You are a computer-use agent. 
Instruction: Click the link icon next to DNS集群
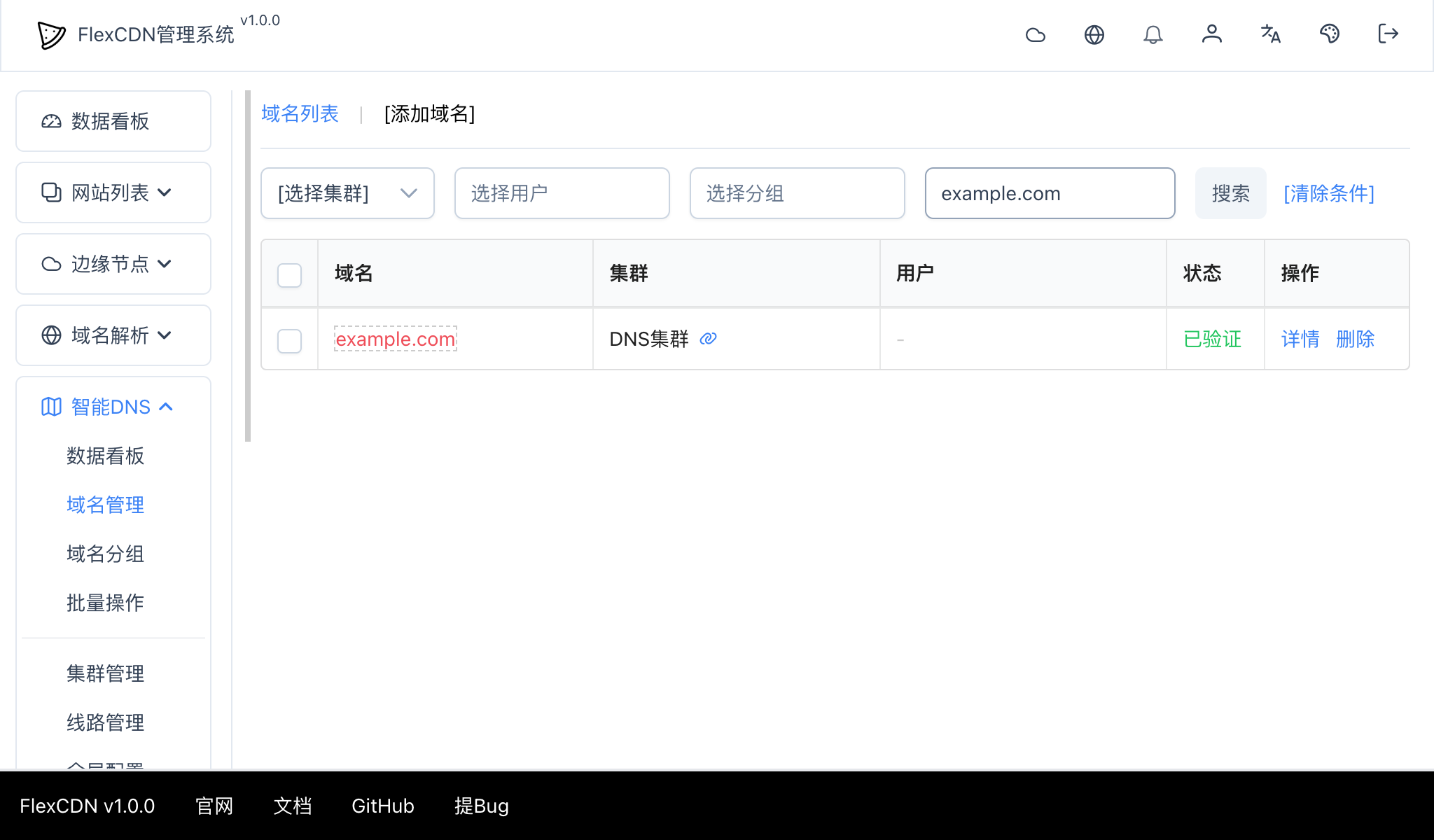(x=708, y=339)
